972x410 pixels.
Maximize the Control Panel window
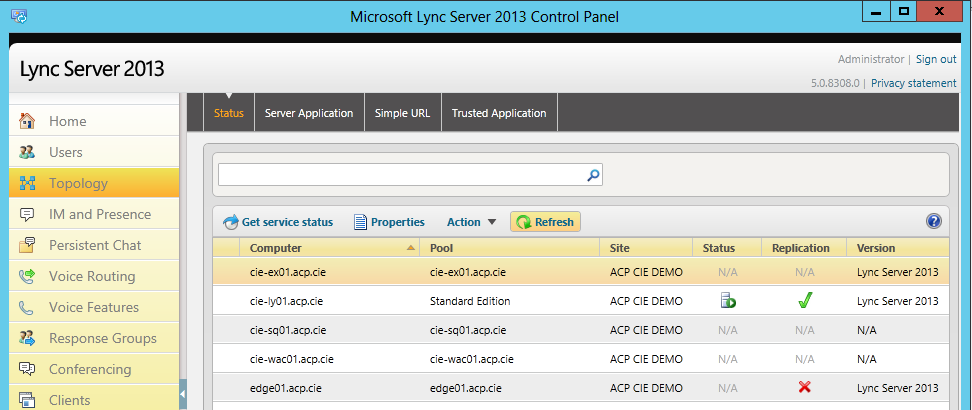[904, 12]
